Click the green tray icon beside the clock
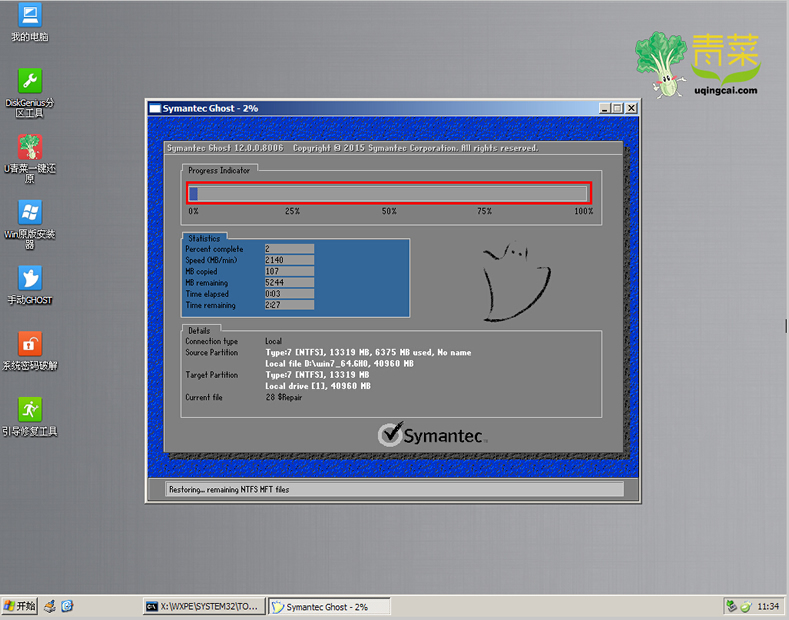The image size is (789, 620). [x=746, y=606]
